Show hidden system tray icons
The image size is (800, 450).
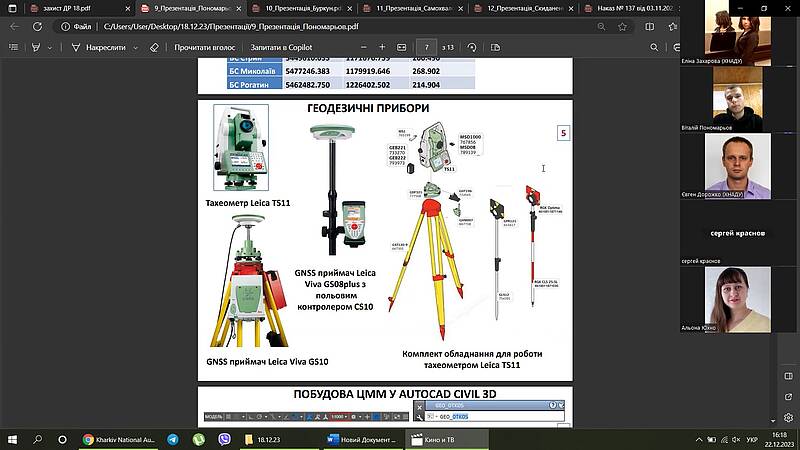pos(698,439)
